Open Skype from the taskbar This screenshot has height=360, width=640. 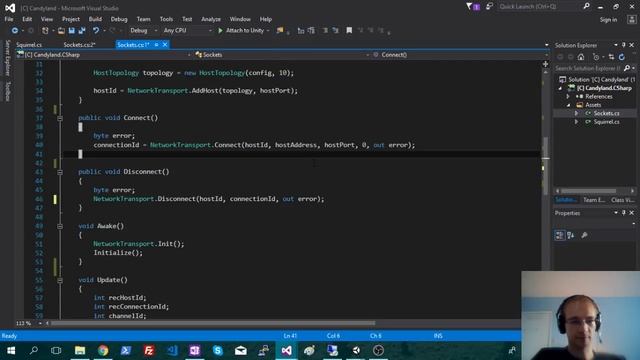pos(218,350)
